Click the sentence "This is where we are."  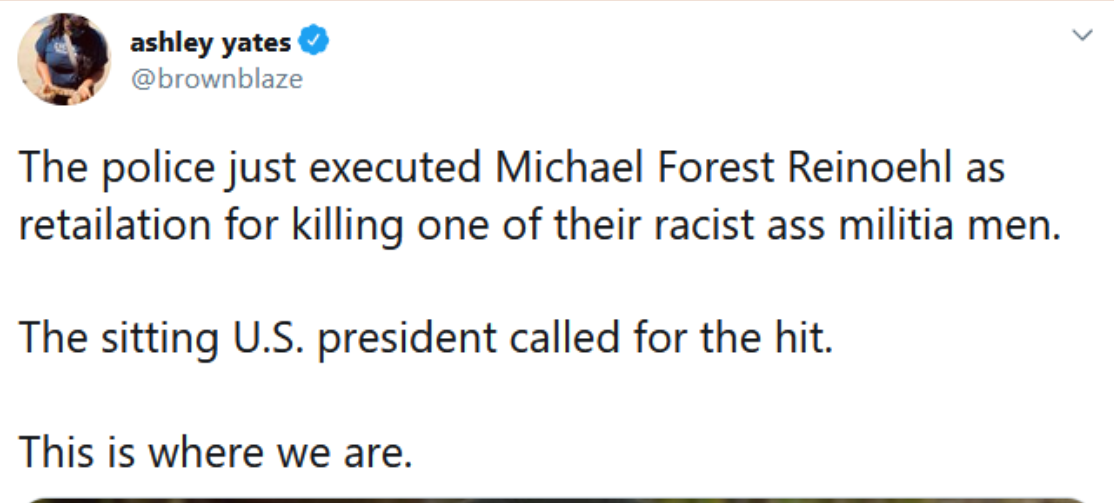coord(216,452)
